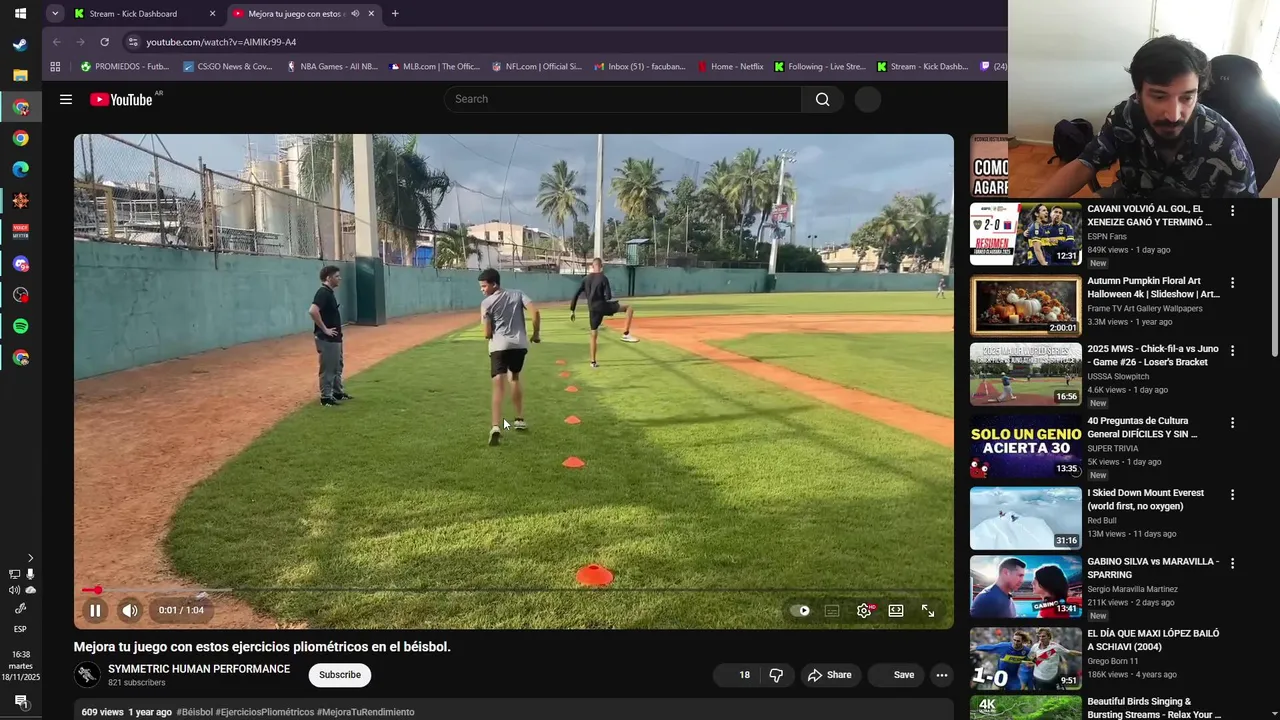This screenshot has width=1280, height=720.
Task: Open site info icon in address bar
Action: [133, 42]
